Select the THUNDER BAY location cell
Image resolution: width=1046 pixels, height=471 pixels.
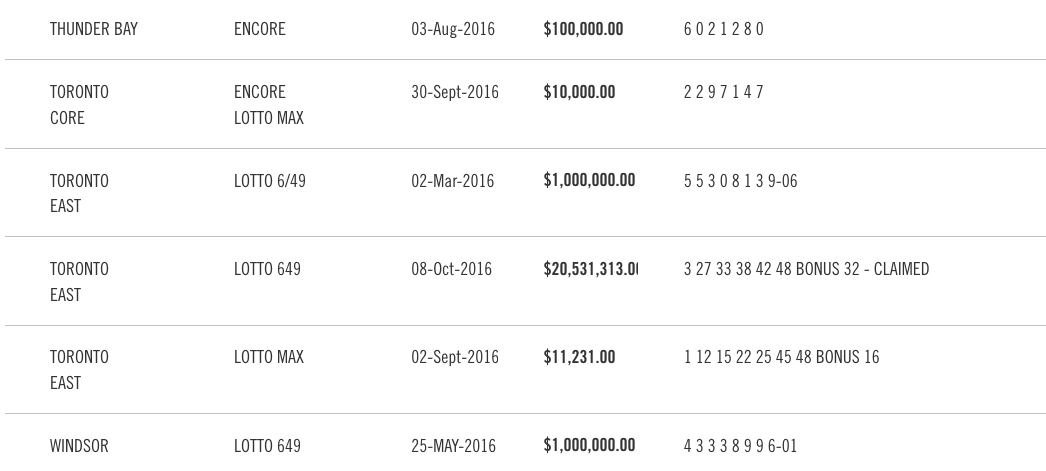[94, 29]
